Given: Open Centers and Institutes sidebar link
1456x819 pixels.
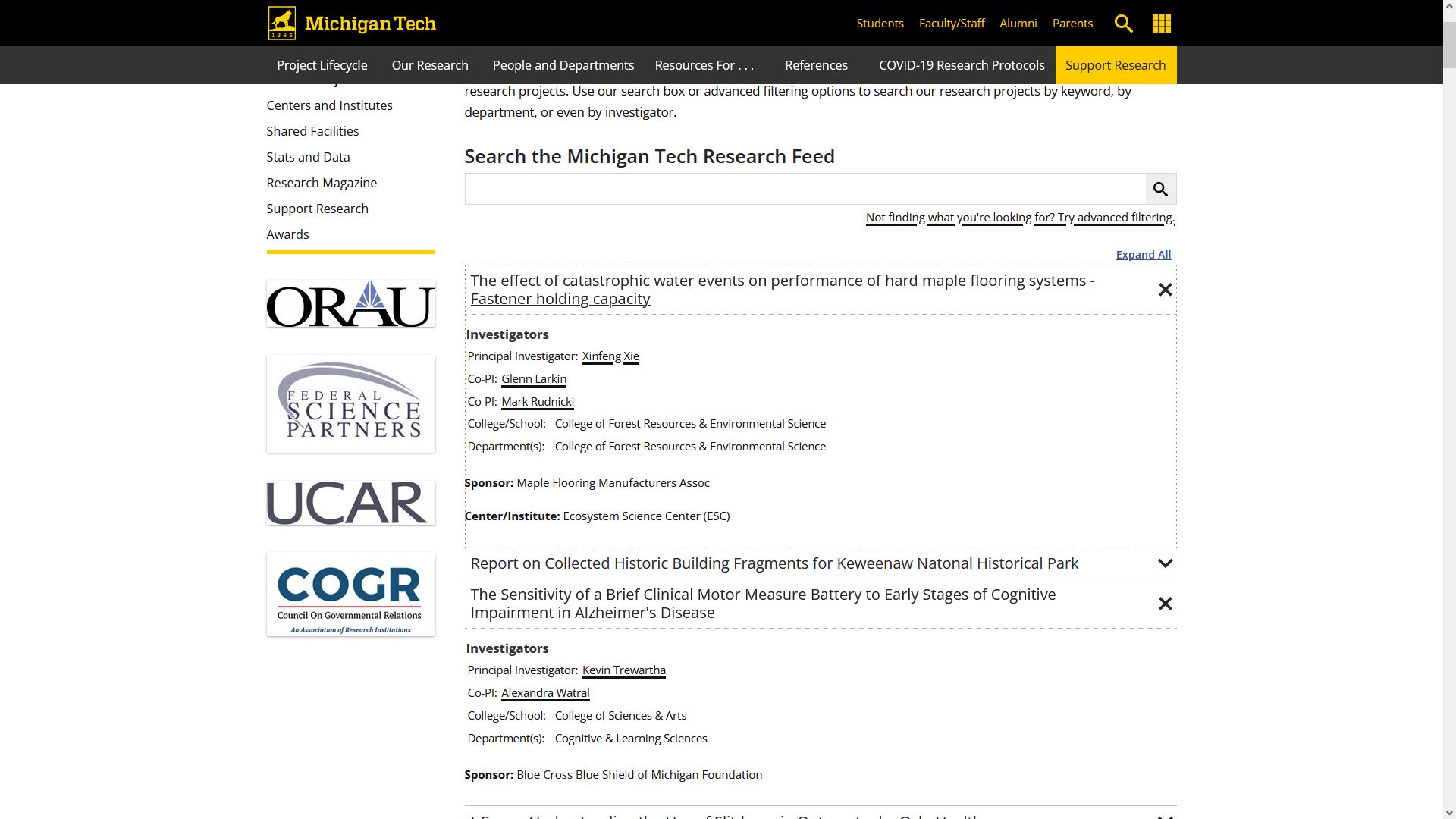Looking at the screenshot, I should point(329,105).
